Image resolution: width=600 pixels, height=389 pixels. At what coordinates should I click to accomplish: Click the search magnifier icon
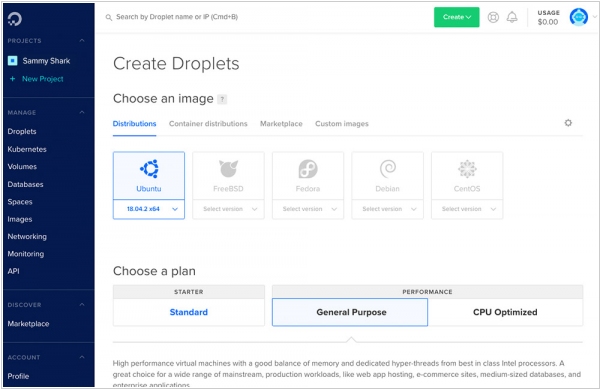coord(109,17)
